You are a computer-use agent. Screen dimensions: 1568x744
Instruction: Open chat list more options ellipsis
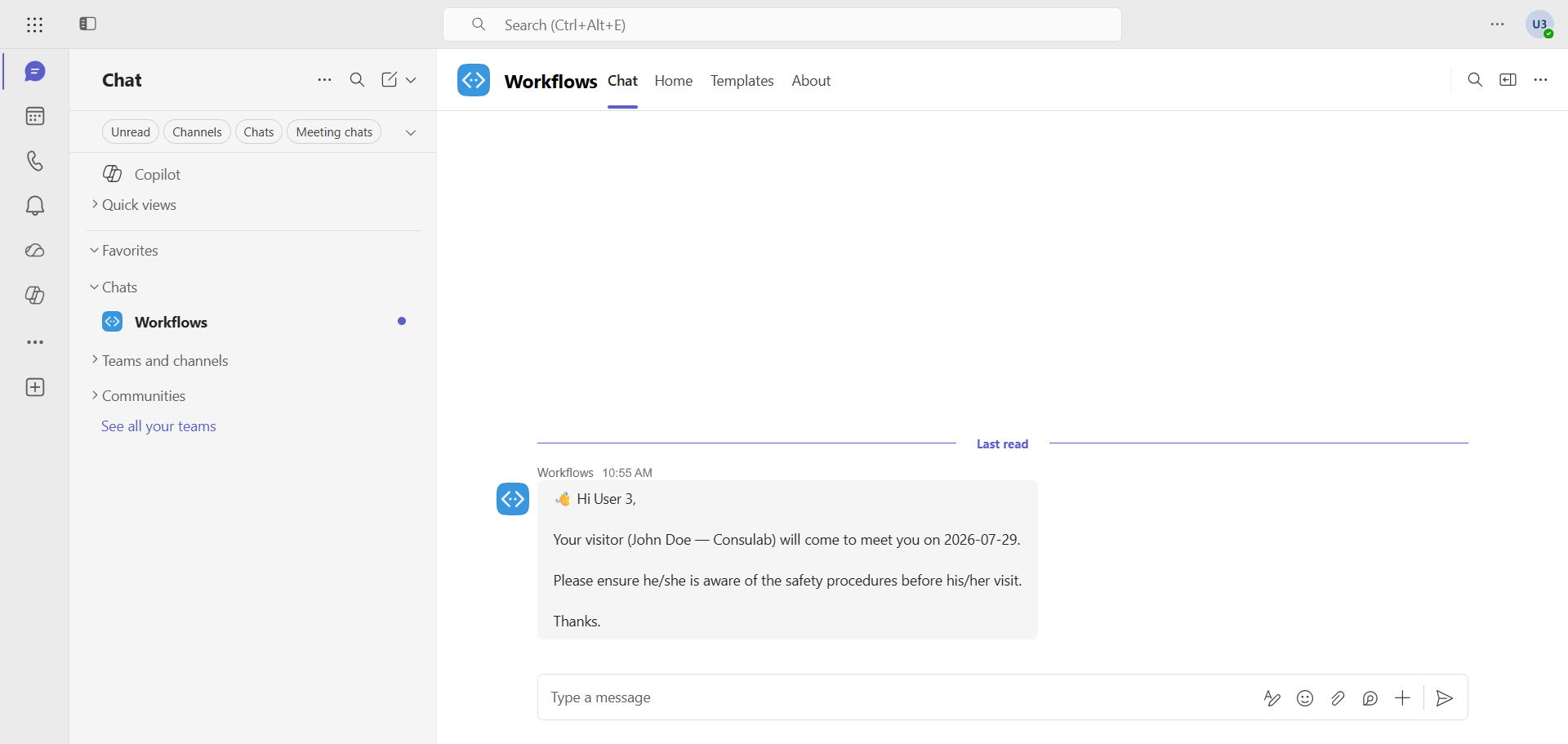[x=324, y=80]
